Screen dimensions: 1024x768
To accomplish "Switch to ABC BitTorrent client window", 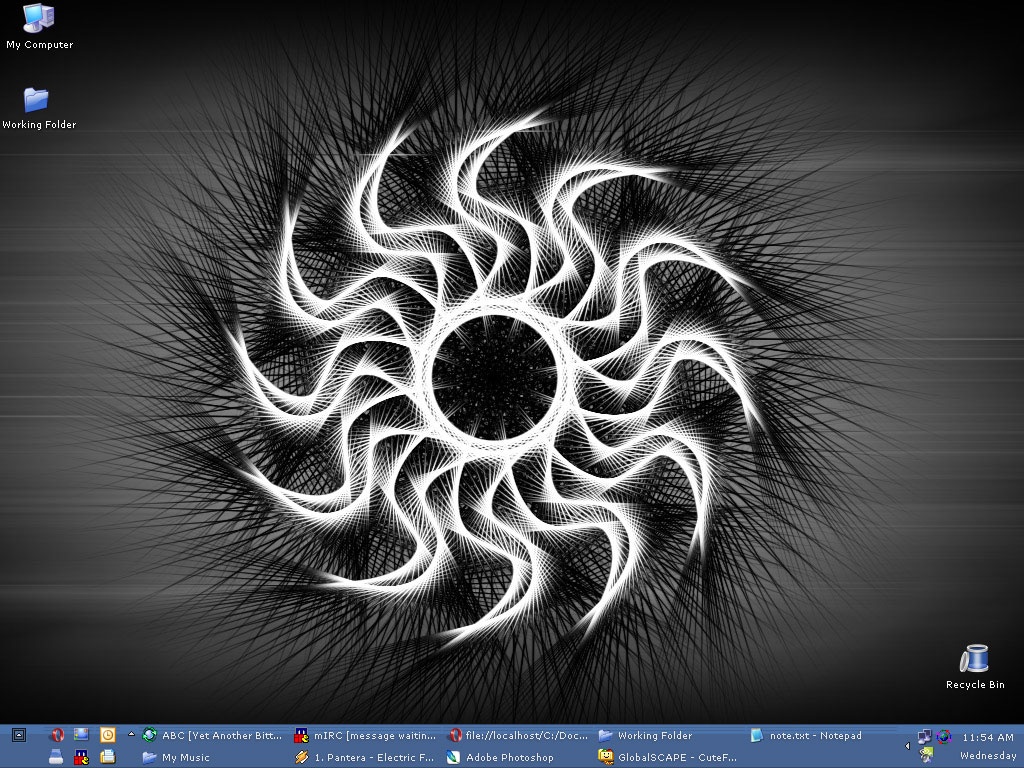I will (x=213, y=735).
